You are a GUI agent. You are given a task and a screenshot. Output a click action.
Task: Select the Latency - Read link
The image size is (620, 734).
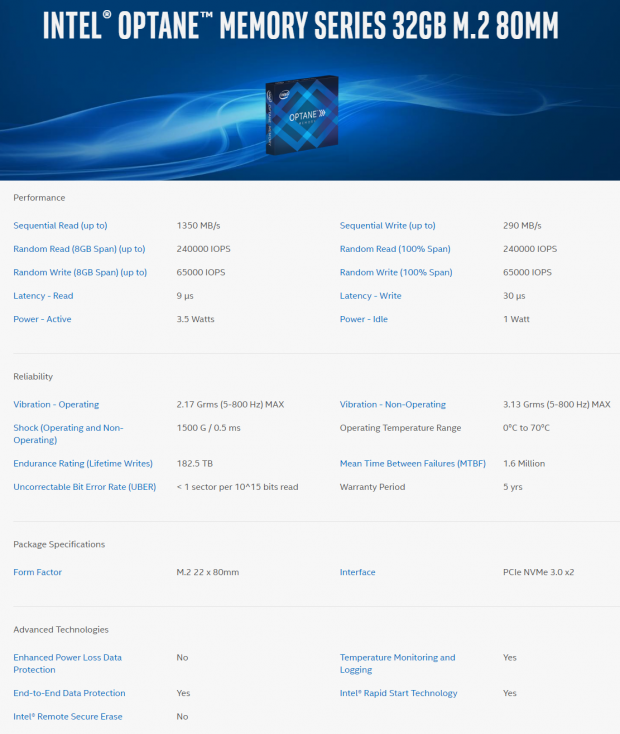pyautogui.click(x=43, y=296)
